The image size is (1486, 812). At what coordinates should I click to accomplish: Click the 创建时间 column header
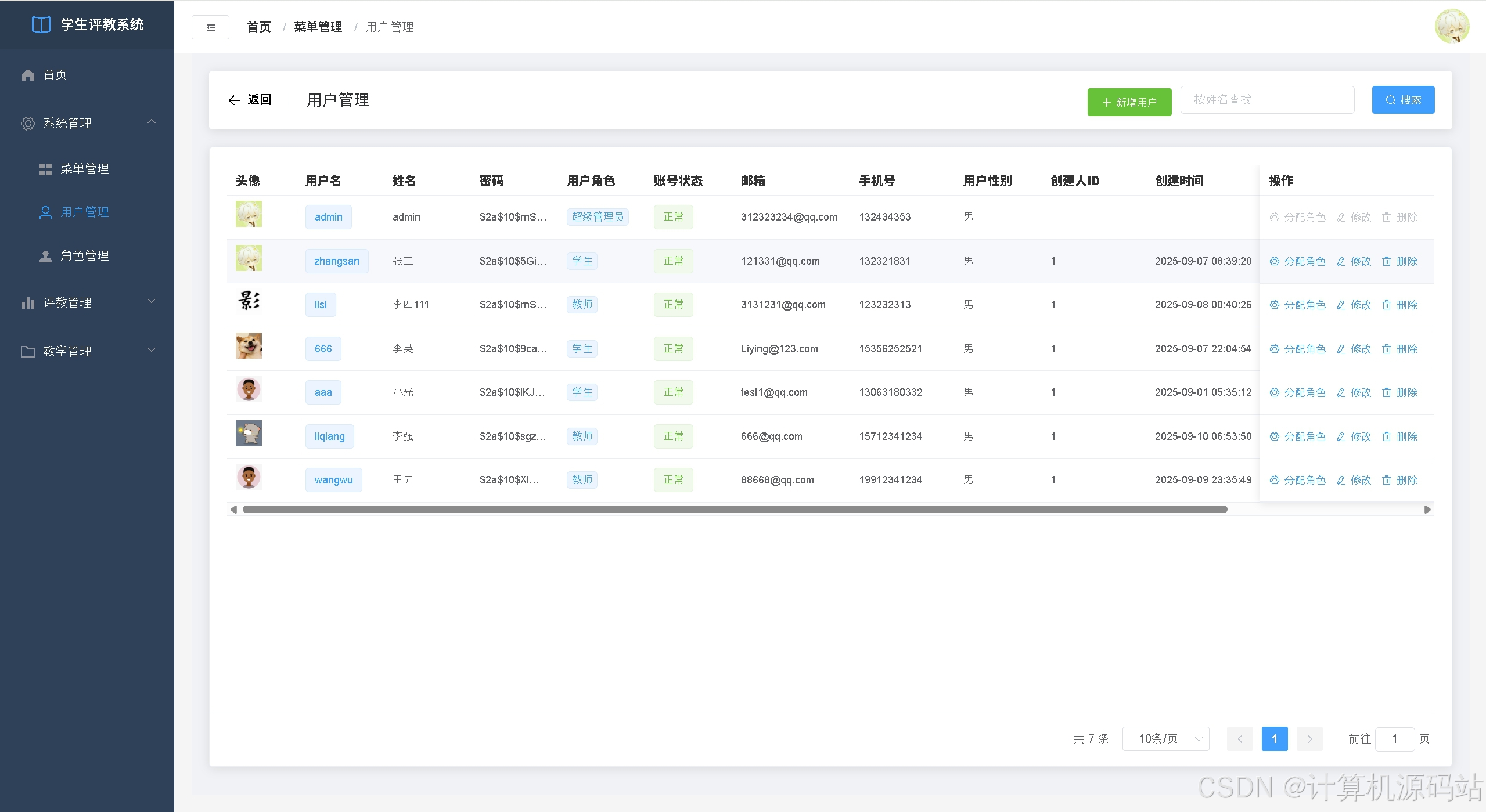click(x=1179, y=181)
